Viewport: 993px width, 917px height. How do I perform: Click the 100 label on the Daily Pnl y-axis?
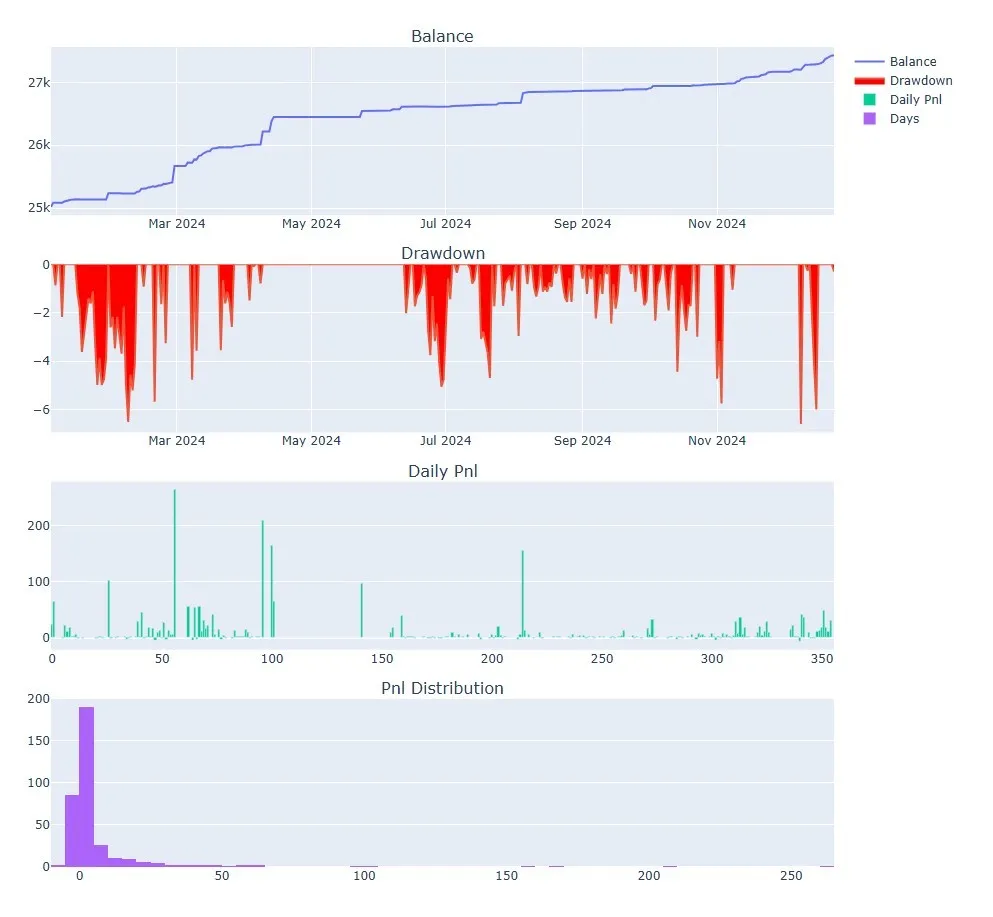pos(39,582)
